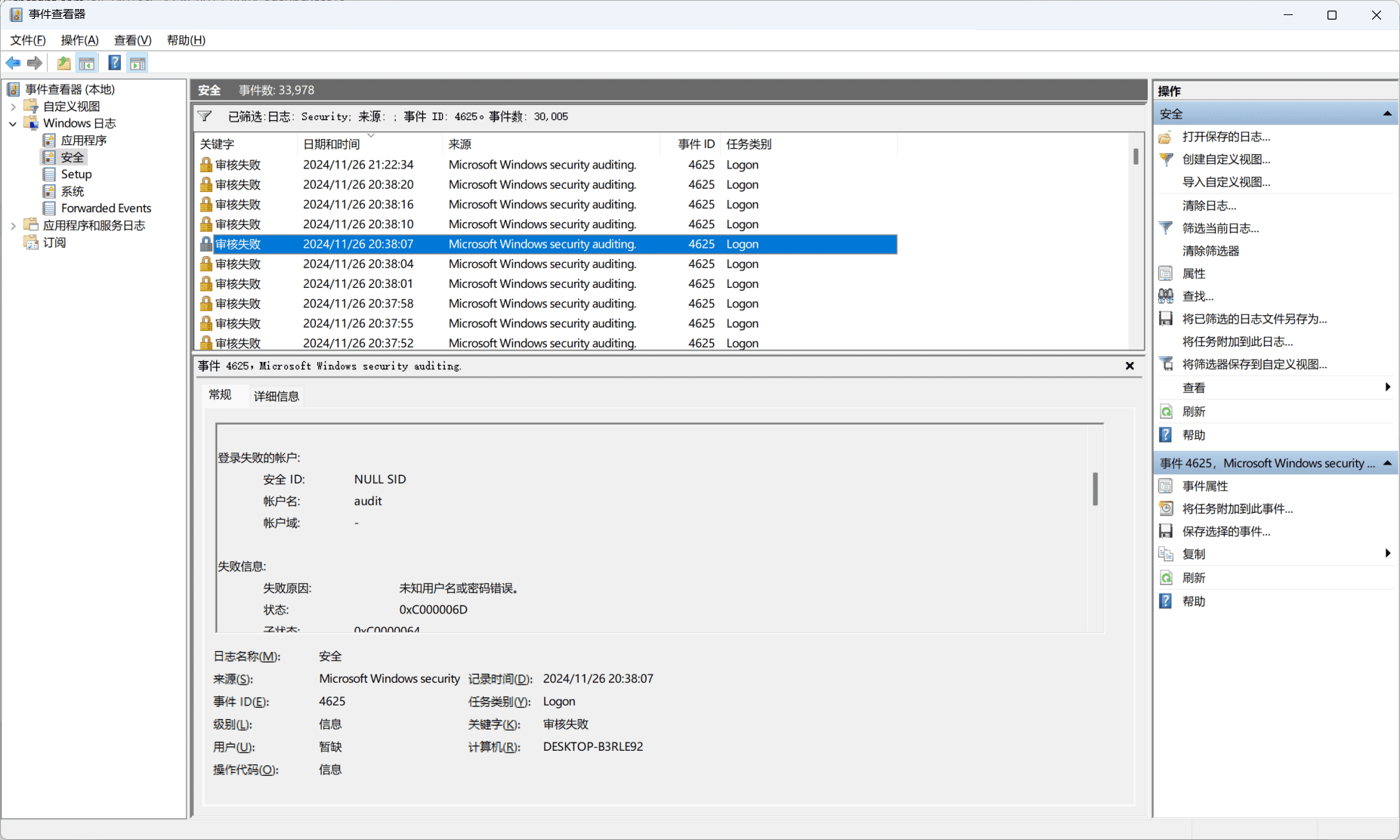Click the Forward arrow toolbar icon
1400x840 pixels.
click(x=34, y=63)
